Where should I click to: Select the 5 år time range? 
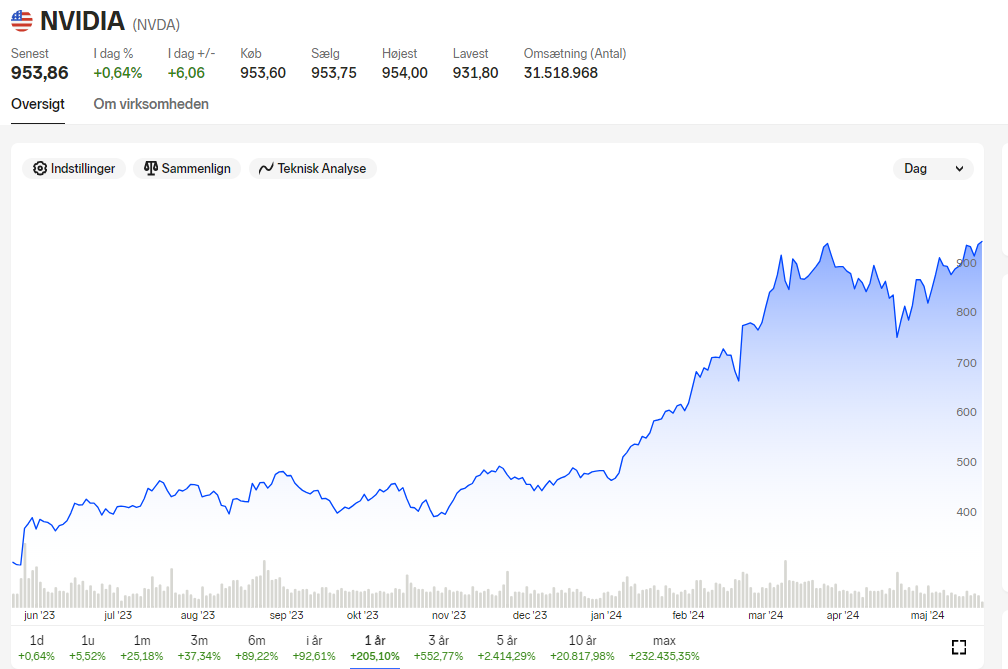point(507,648)
